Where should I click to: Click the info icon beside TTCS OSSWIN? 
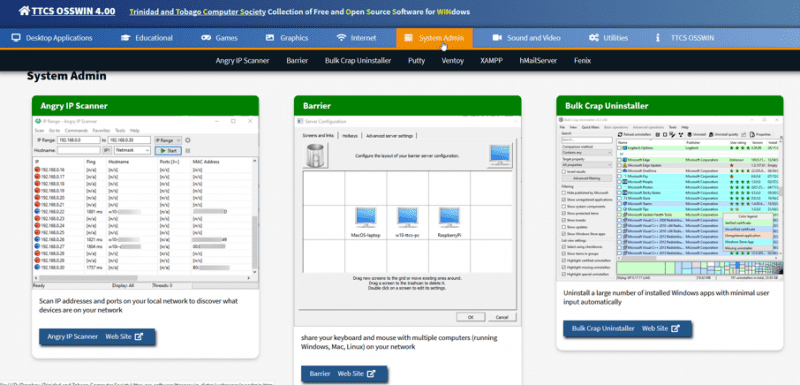click(658, 38)
